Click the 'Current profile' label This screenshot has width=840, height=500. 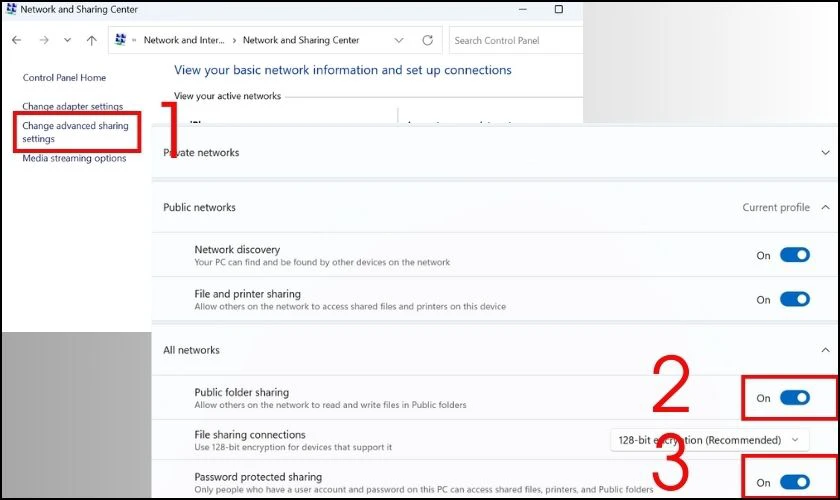point(776,207)
